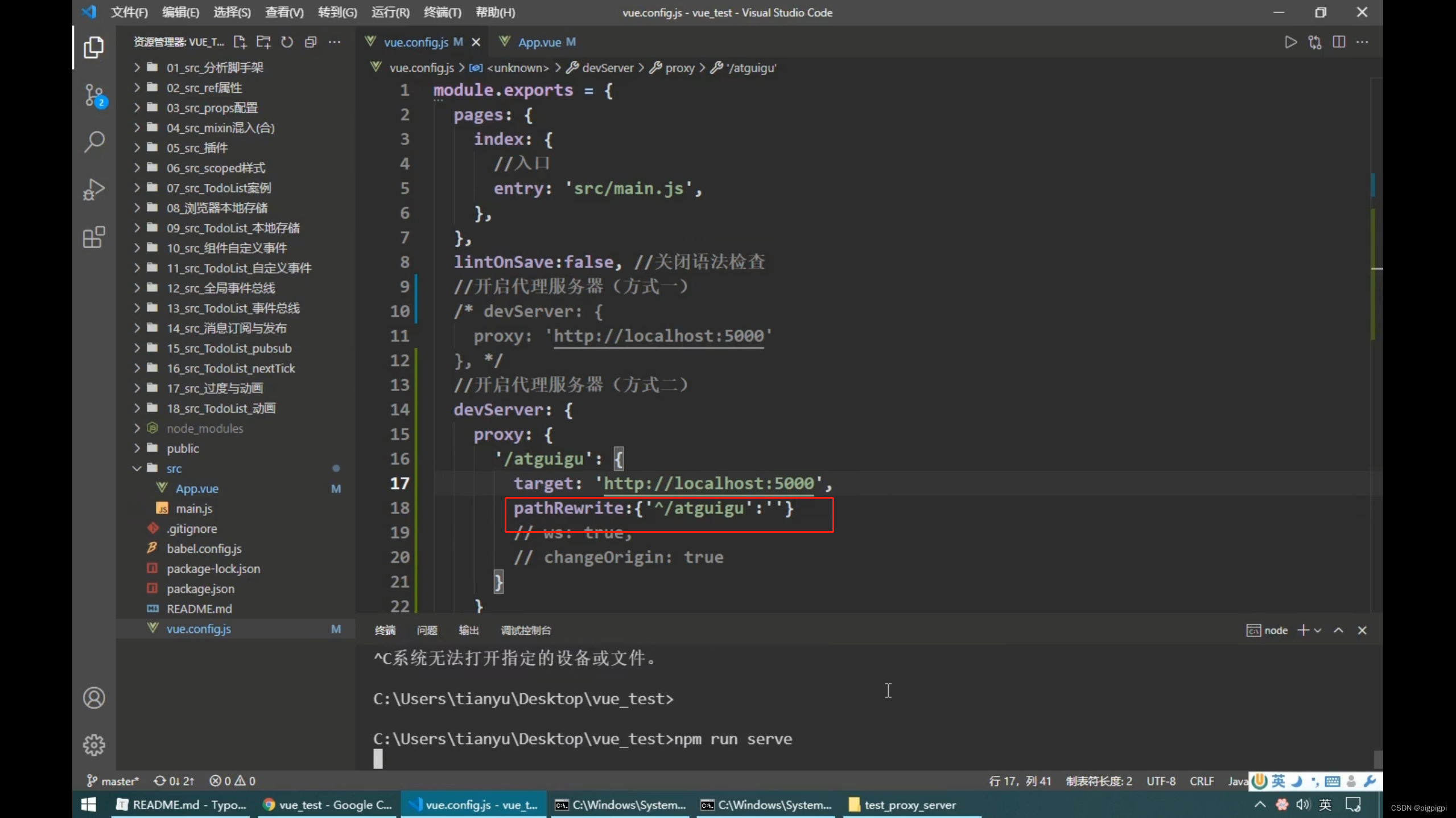Screen dimensions: 1456x818
Task: Click the New File icon in explorer
Action: [x=240, y=42]
